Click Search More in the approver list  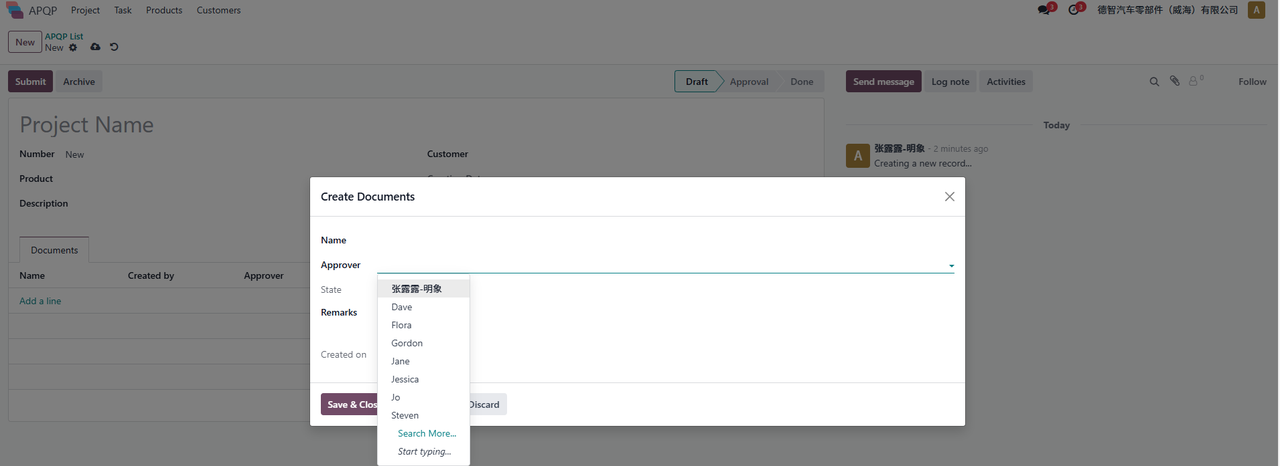[426, 433]
